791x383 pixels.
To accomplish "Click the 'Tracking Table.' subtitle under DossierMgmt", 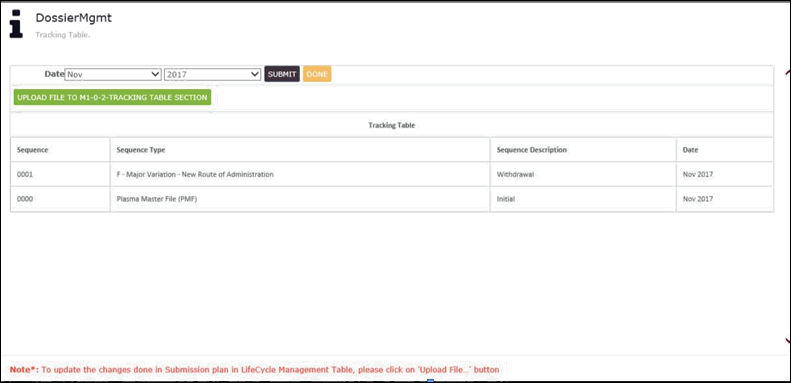I will 63,35.
